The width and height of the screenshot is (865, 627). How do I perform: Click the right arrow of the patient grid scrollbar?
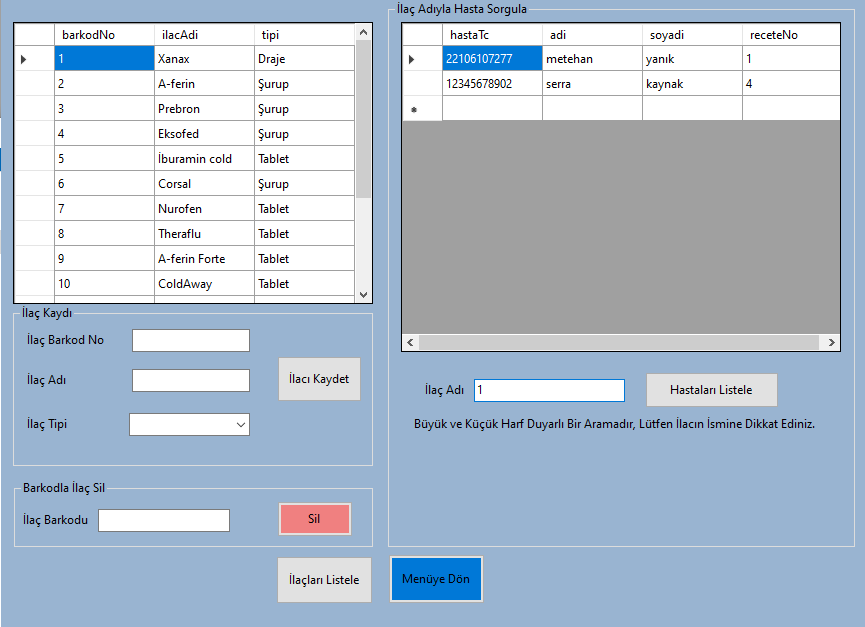831,342
